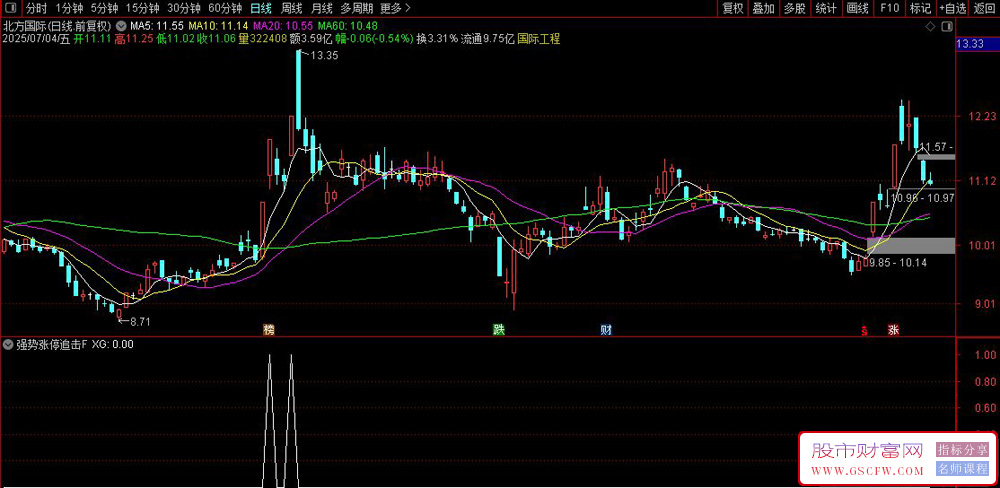1000x488 pixels.
Task: Select the 日线 daily chart tab
Action: (x=260, y=8)
